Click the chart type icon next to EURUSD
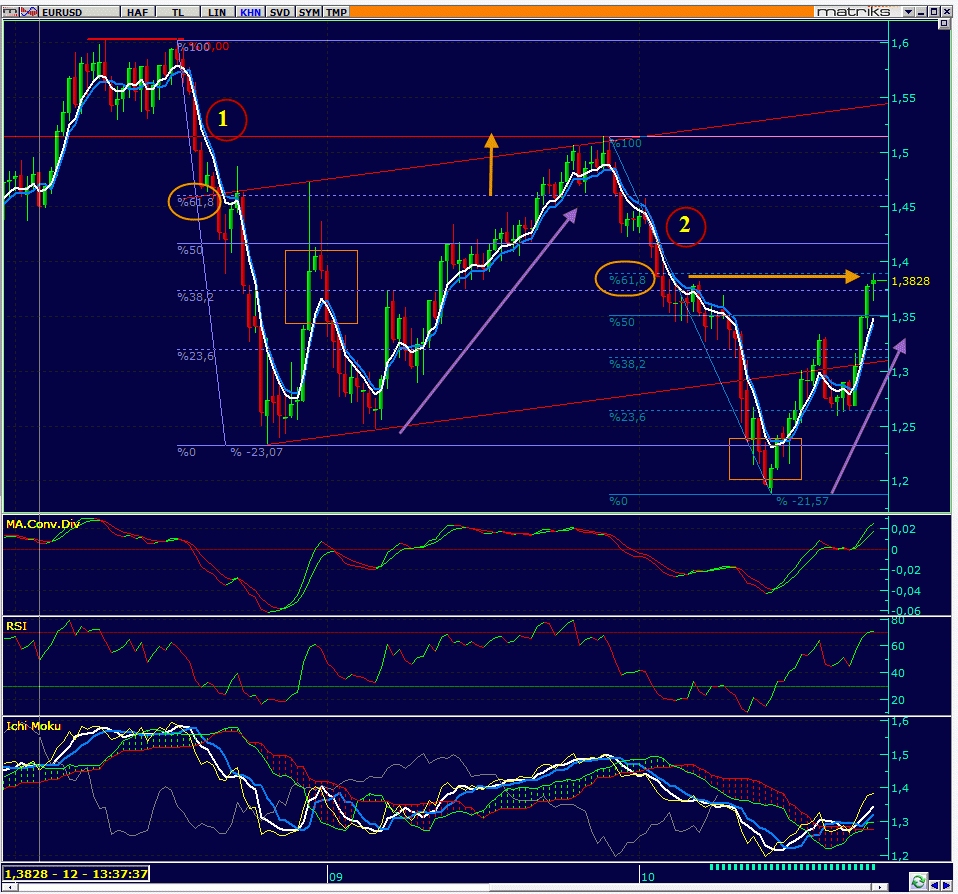The height and width of the screenshot is (894, 958). pyautogui.click(x=31, y=11)
